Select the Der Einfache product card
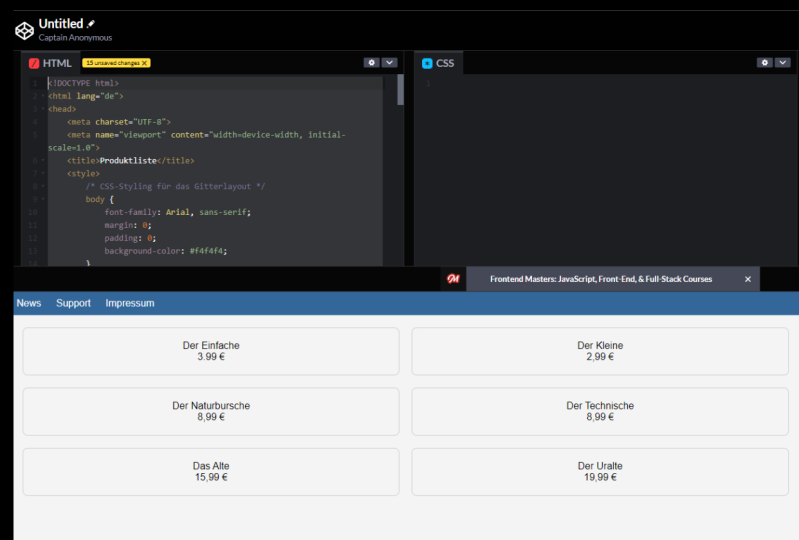This screenshot has height=540, width=799. point(211,351)
